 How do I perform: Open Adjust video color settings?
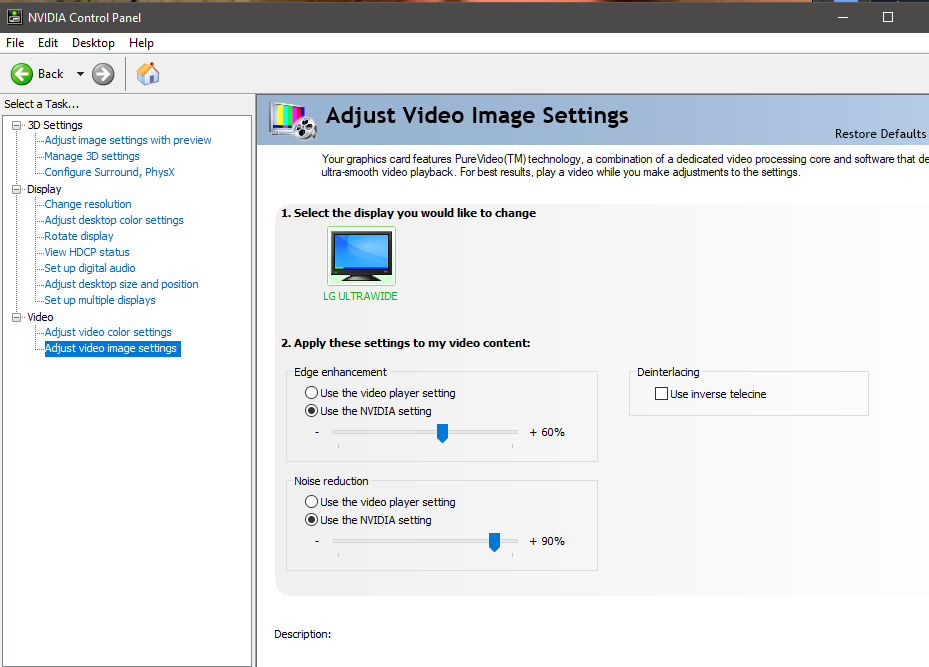[x=108, y=332]
